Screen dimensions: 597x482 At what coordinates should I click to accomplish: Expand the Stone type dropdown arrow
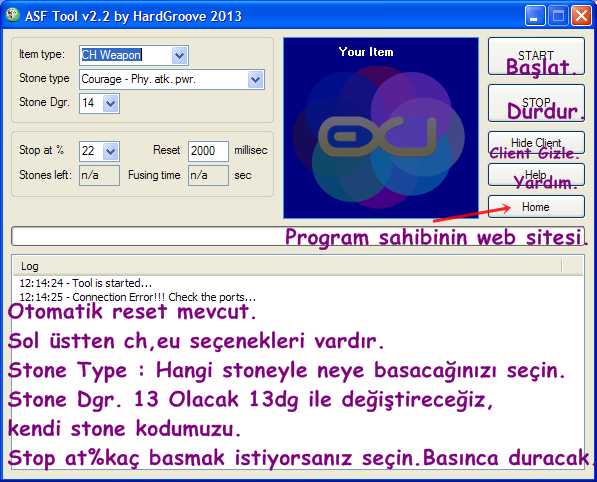[x=255, y=80]
